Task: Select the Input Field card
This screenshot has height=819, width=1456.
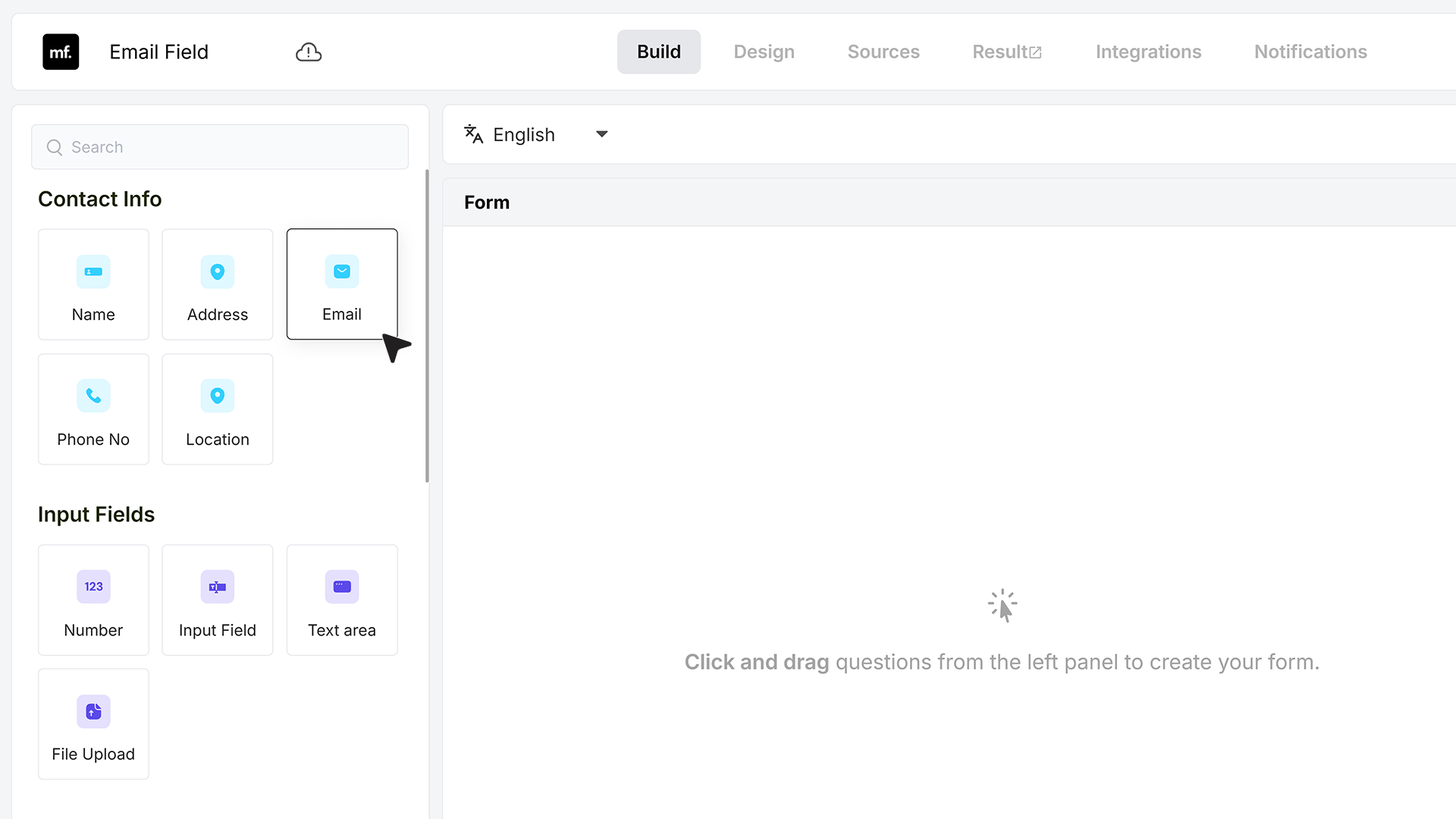Action: pyautogui.click(x=218, y=600)
